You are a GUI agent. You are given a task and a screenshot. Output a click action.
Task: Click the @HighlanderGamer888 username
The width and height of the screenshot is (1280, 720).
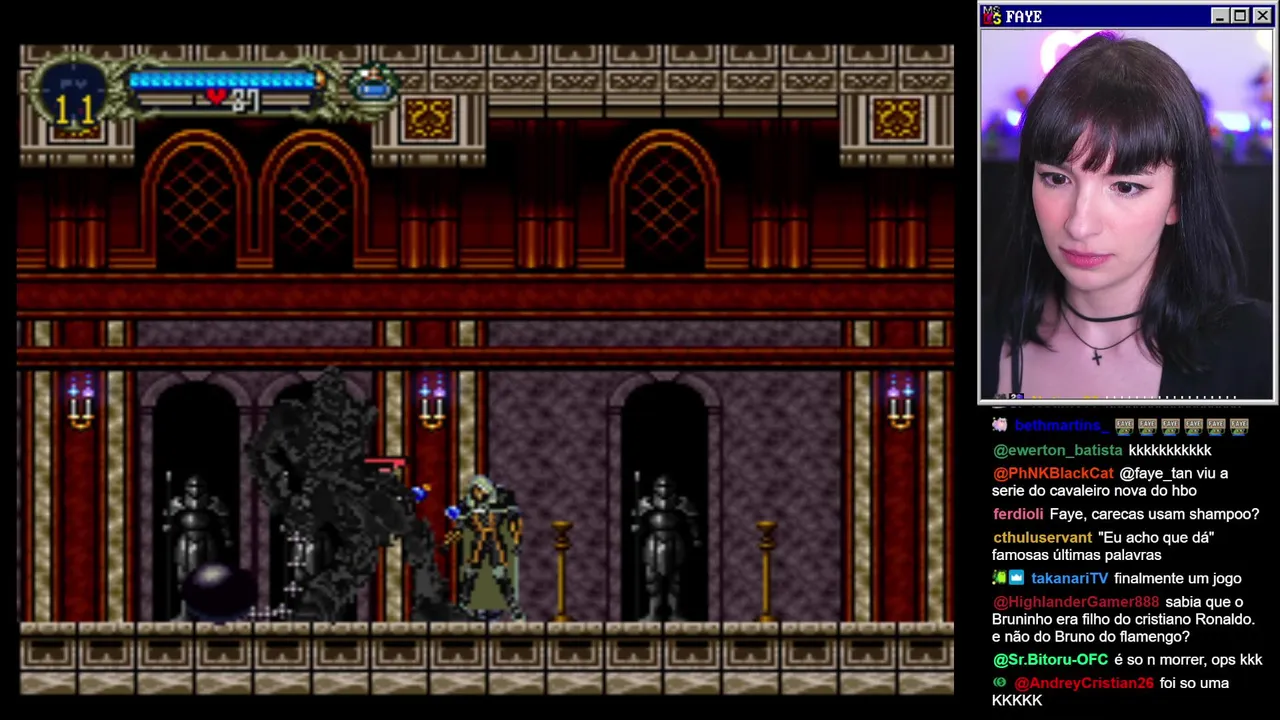[x=1076, y=602]
